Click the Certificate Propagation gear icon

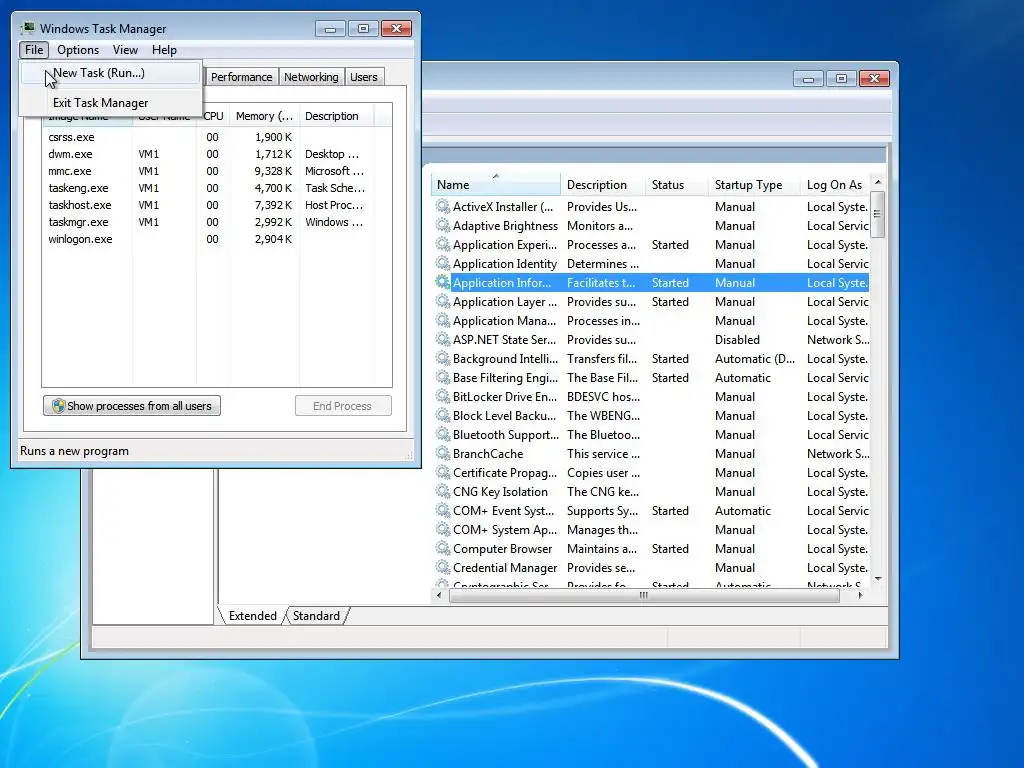[443, 472]
